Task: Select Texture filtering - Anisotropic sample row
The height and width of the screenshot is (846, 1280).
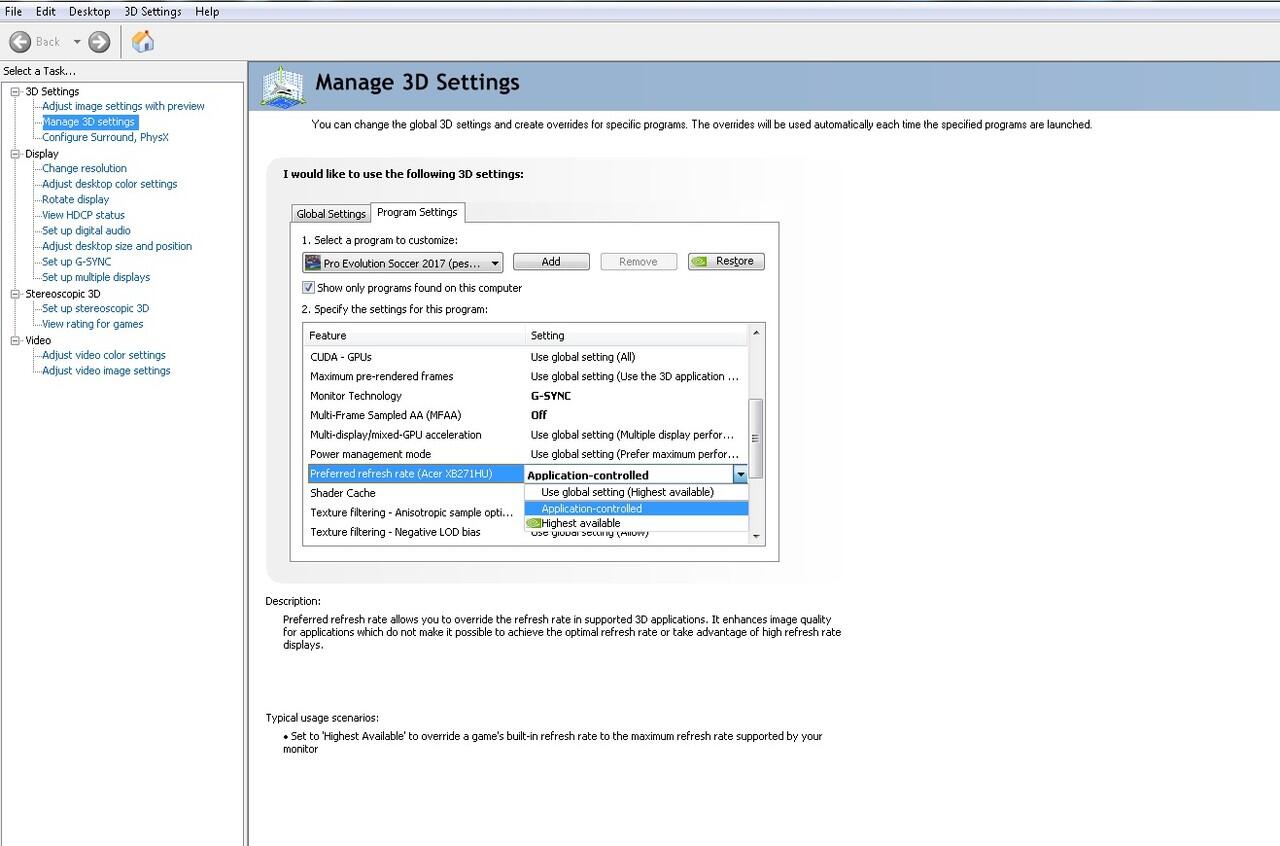Action: coord(415,513)
